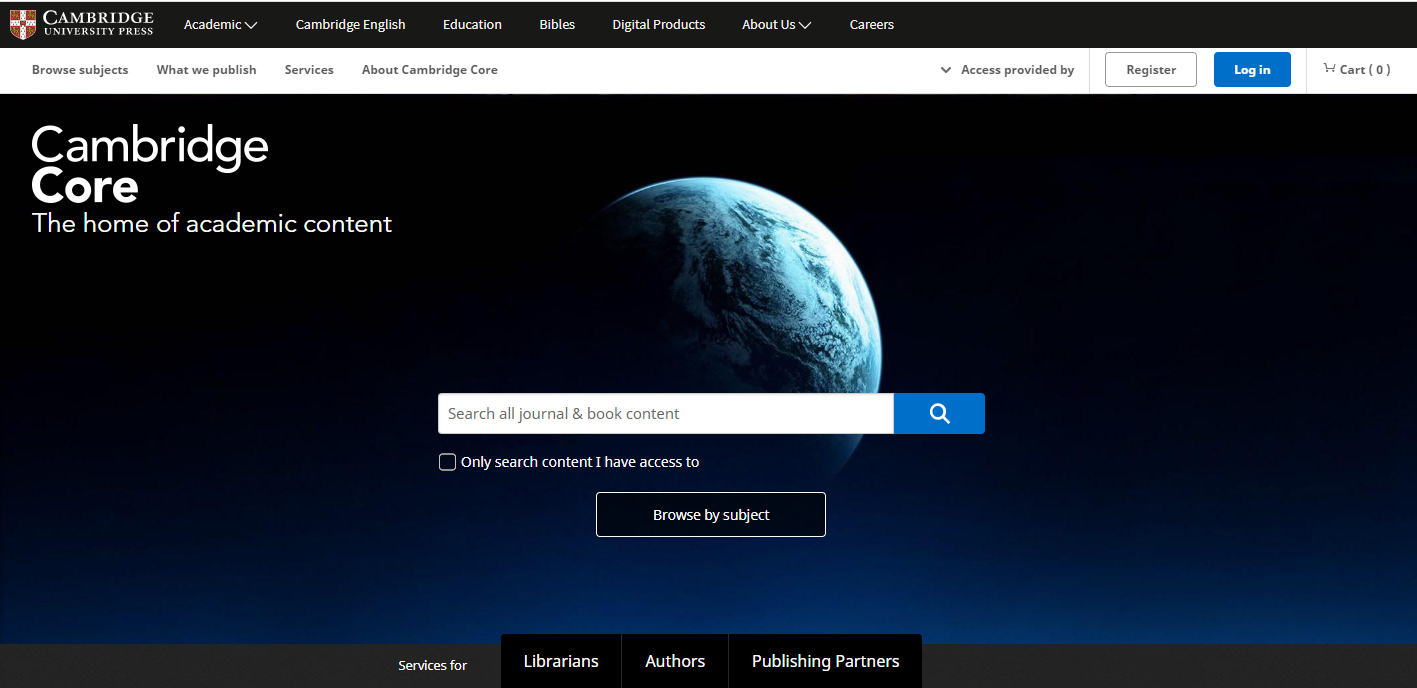The image size is (1417, 688).
Task: Click the Cambridge University Press shield logo
Action: pyautogui.click(x=23, y=24)
